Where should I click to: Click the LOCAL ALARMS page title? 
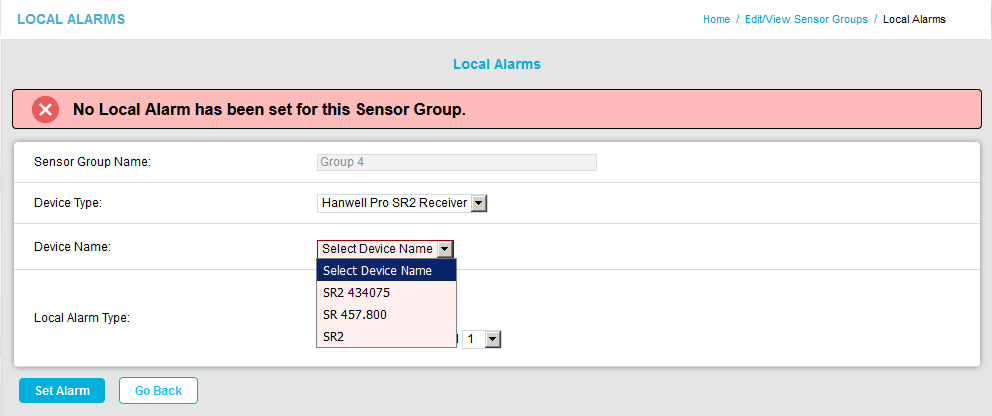71,20
